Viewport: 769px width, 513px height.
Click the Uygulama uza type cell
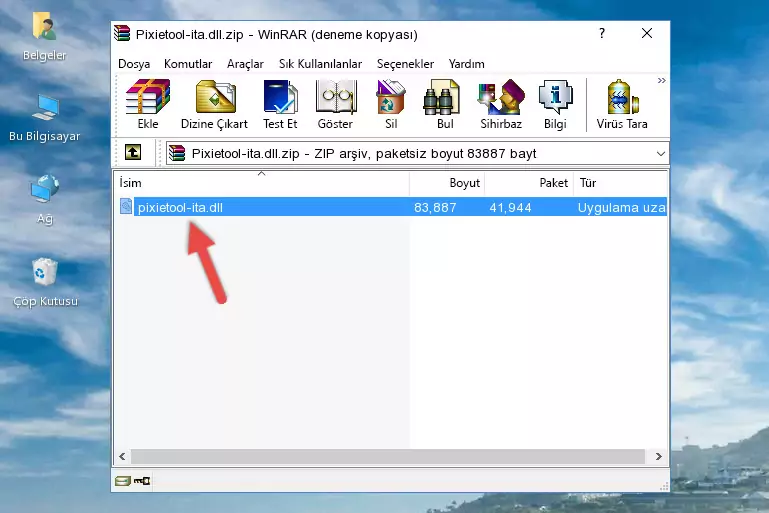click(x=621, y=207)
